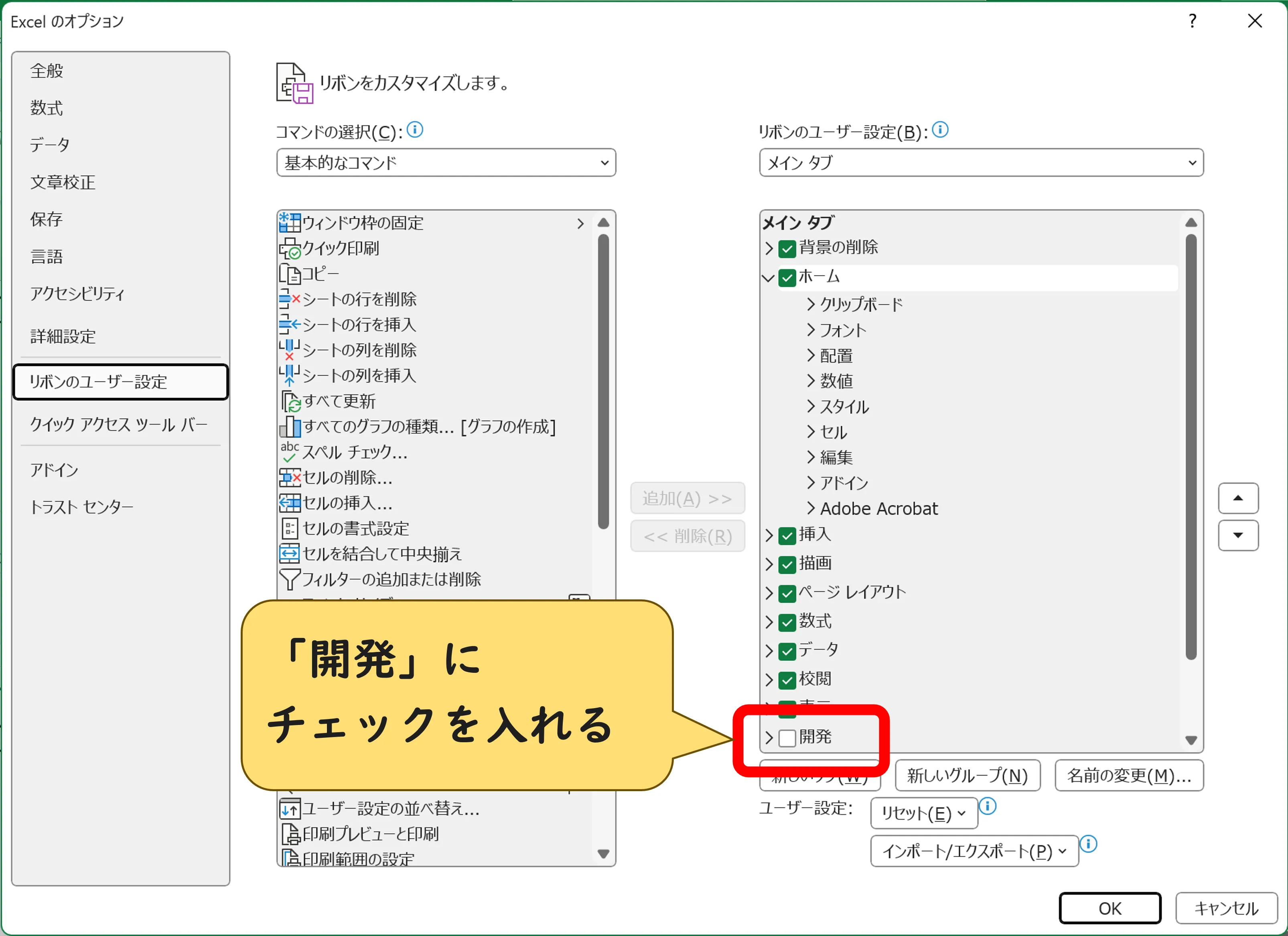
Task: Click the セルを結合して中央揃え icon
Action: [290, 554]
